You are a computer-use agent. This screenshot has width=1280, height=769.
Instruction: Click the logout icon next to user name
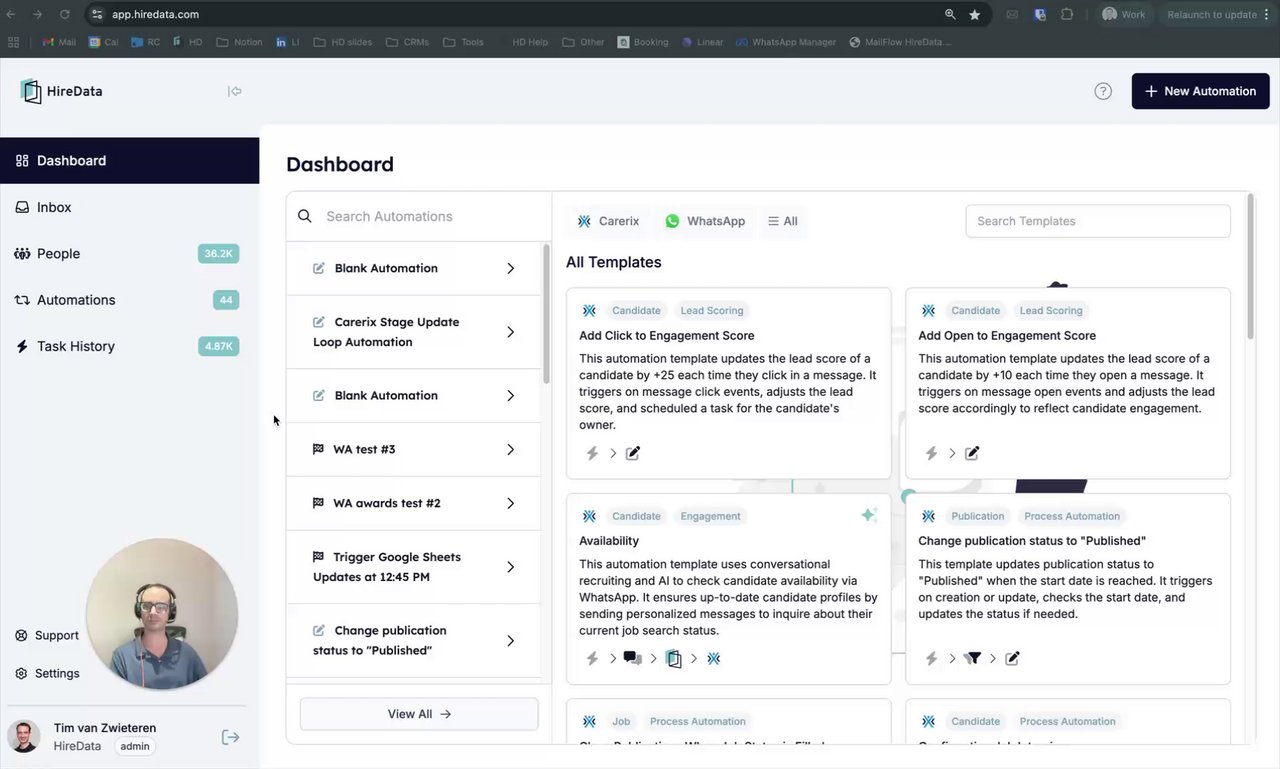[230, 737]
